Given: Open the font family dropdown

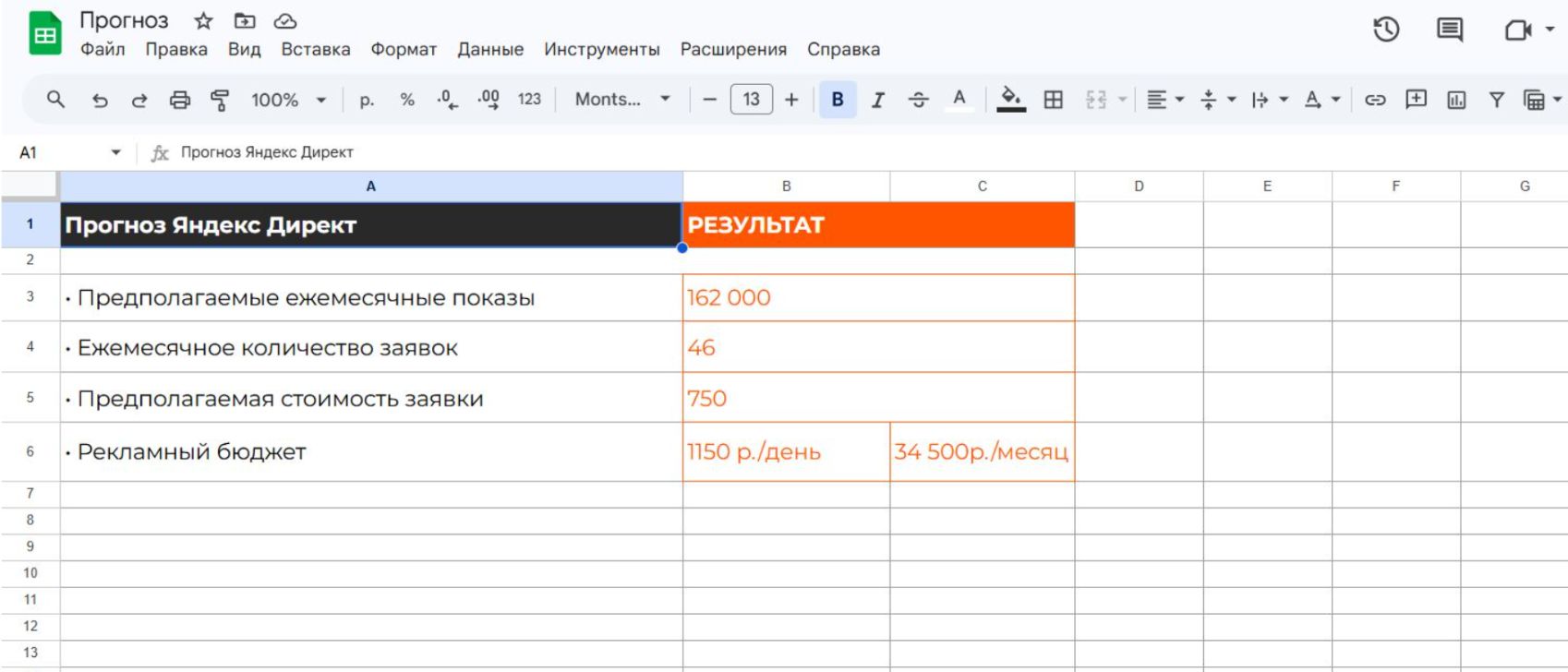Looking at the screenshot, I should (622, 100).
